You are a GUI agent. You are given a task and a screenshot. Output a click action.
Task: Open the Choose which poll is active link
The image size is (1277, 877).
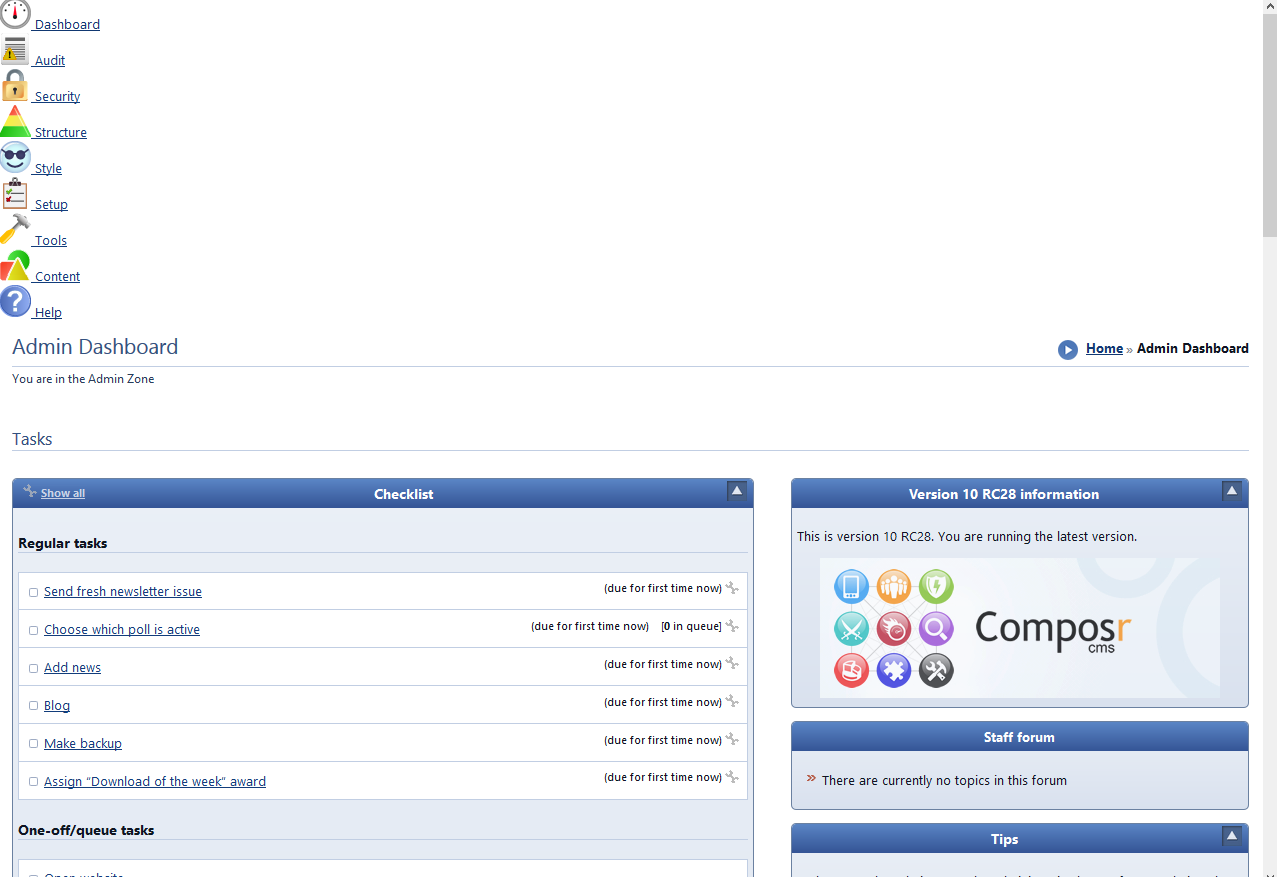pos(122,630)
